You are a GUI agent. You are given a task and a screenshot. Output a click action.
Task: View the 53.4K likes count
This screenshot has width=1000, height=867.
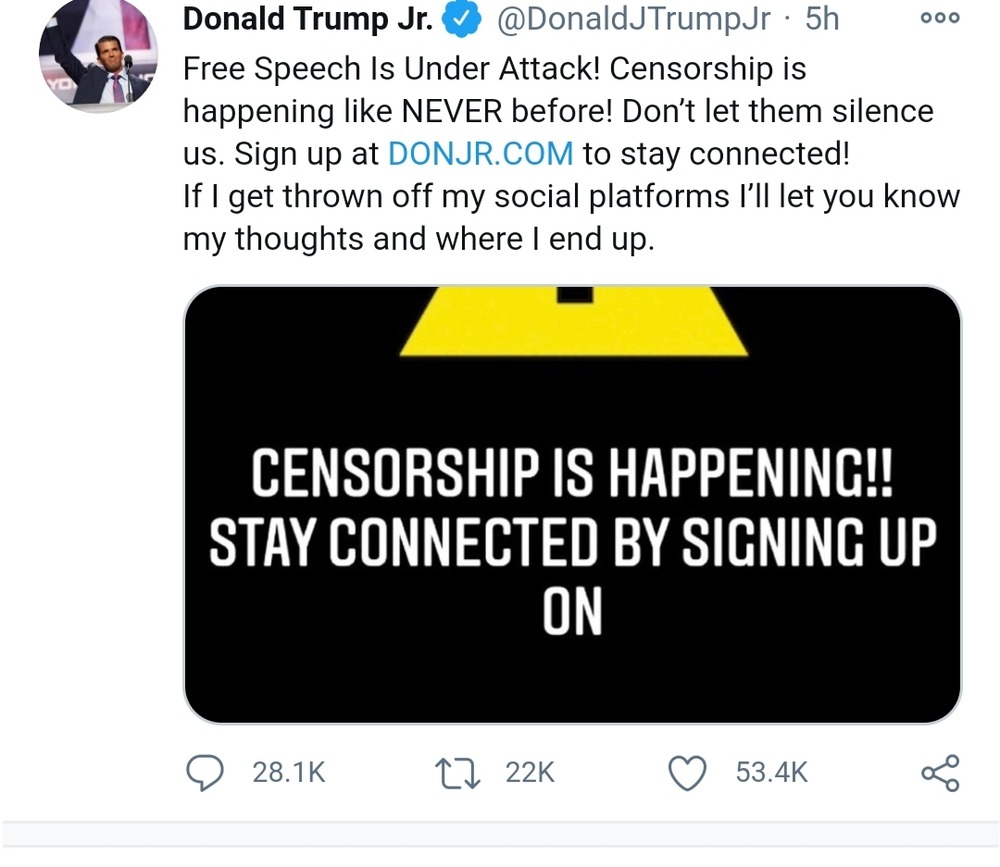pos(772,773)
